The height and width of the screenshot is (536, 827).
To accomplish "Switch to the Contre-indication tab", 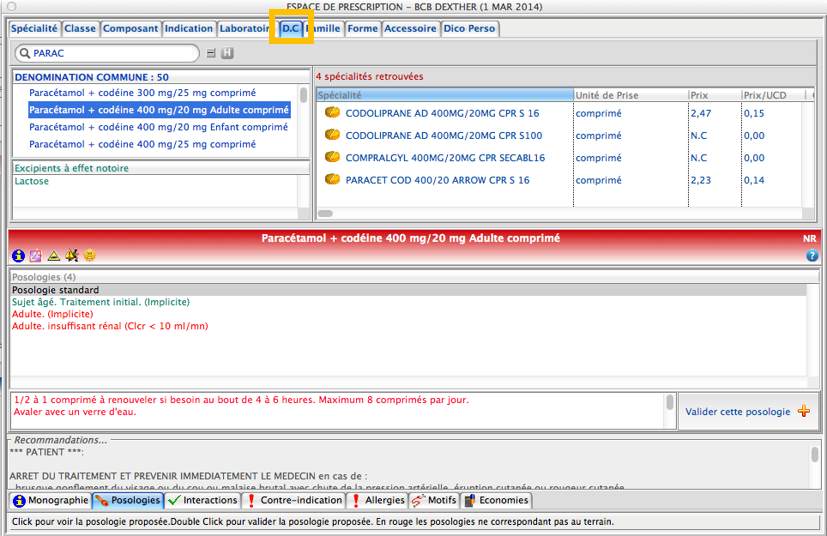I will coord(295,500).
